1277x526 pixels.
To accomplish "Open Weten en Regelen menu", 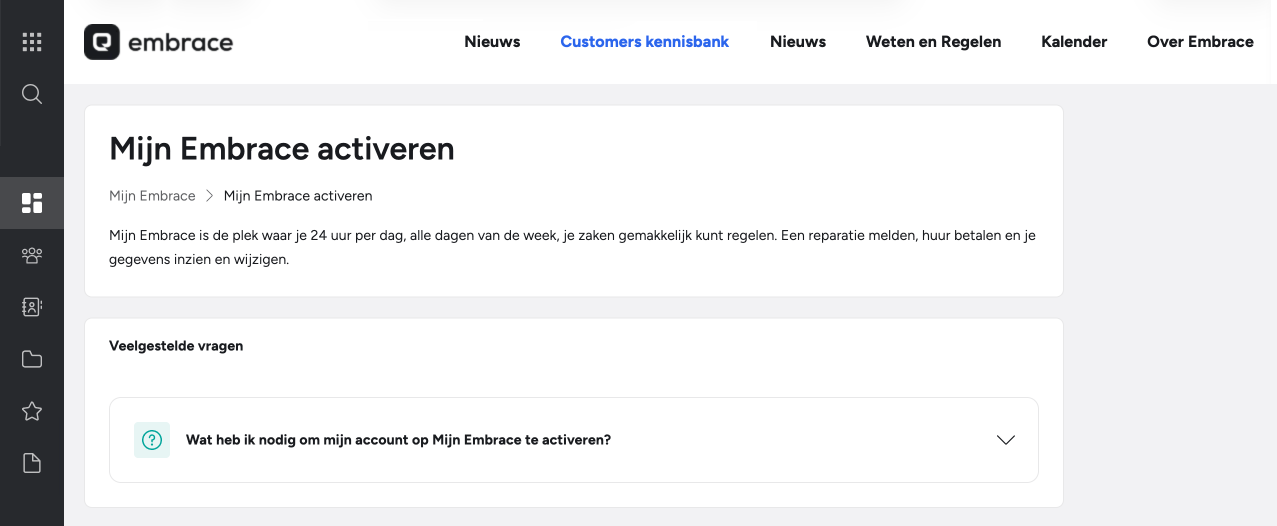I will 933,42.
